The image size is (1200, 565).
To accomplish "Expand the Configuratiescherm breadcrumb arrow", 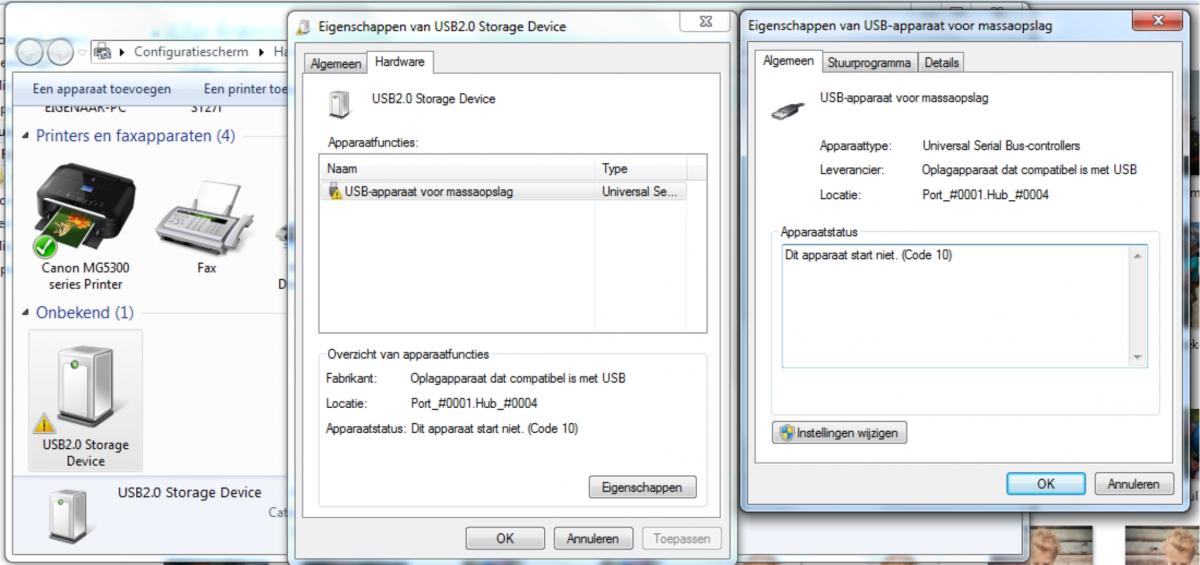I will coord(260,51).
